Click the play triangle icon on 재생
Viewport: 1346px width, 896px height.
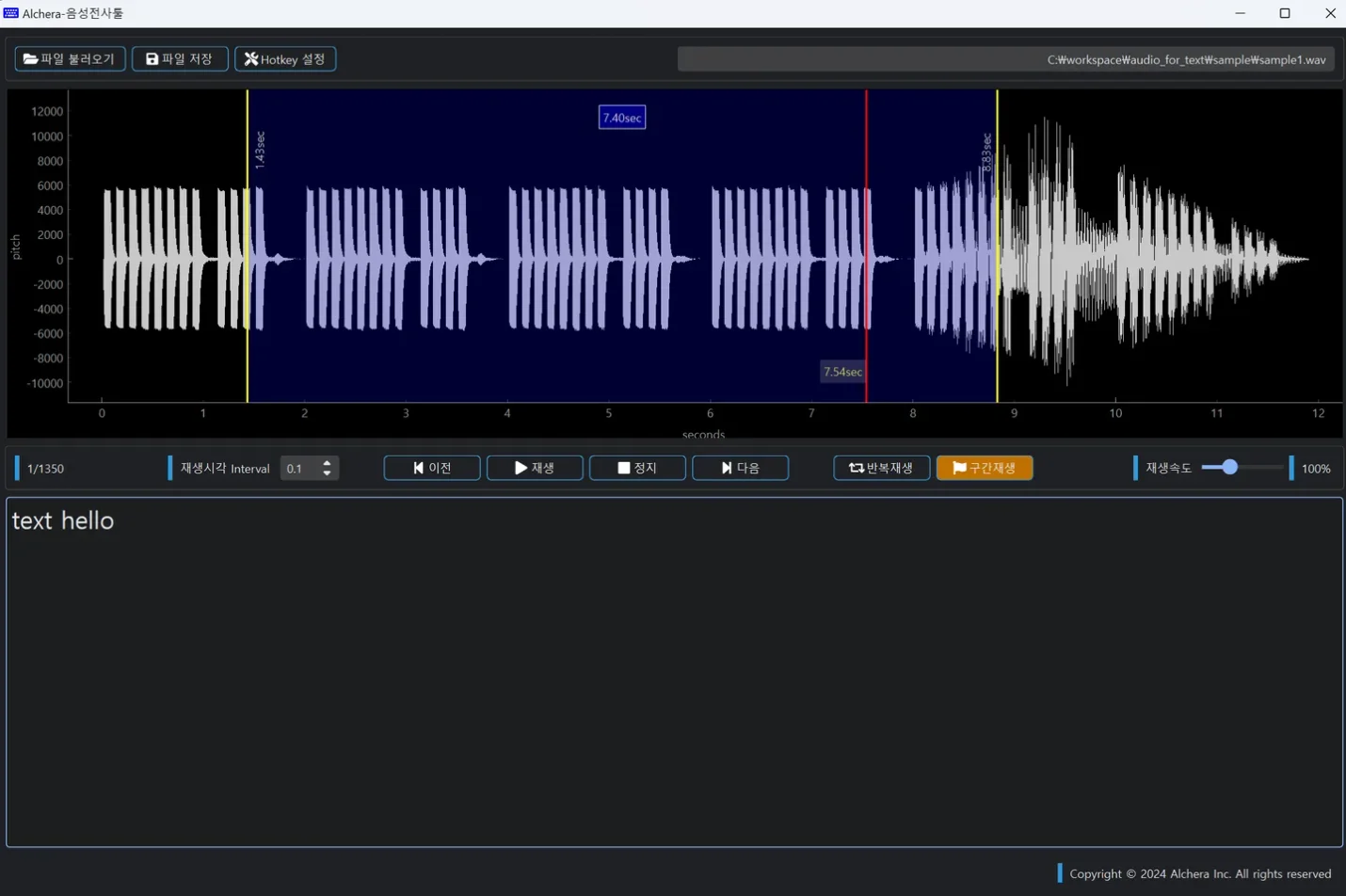[521, 468]
